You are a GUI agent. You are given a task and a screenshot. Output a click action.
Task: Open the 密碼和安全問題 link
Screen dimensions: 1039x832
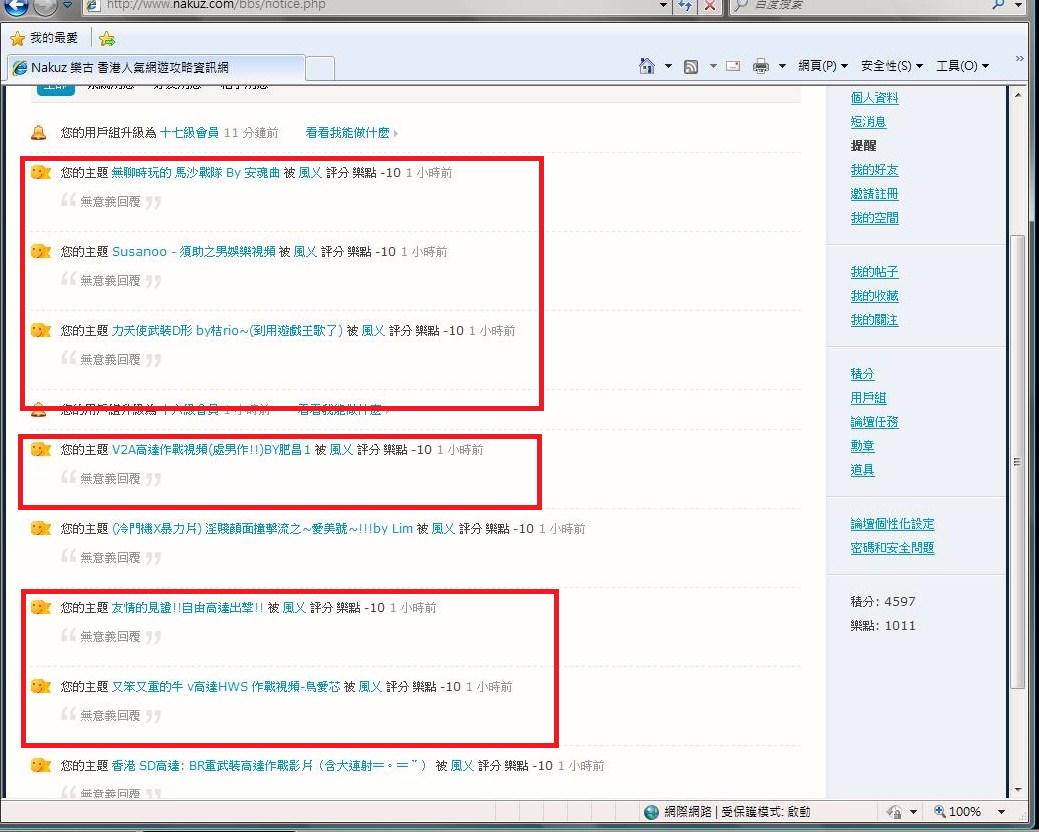pos(892,548)
